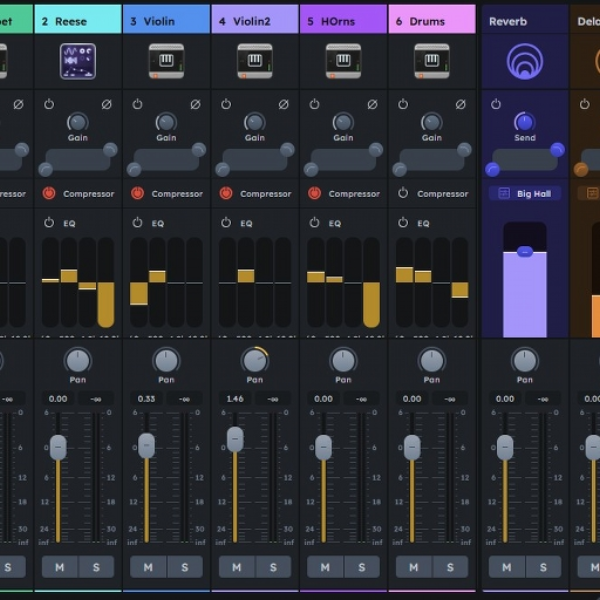Screen dimensions: 600x600
Task: Toggle phase invert on Drums channel
Action: [x=460, y=104]
